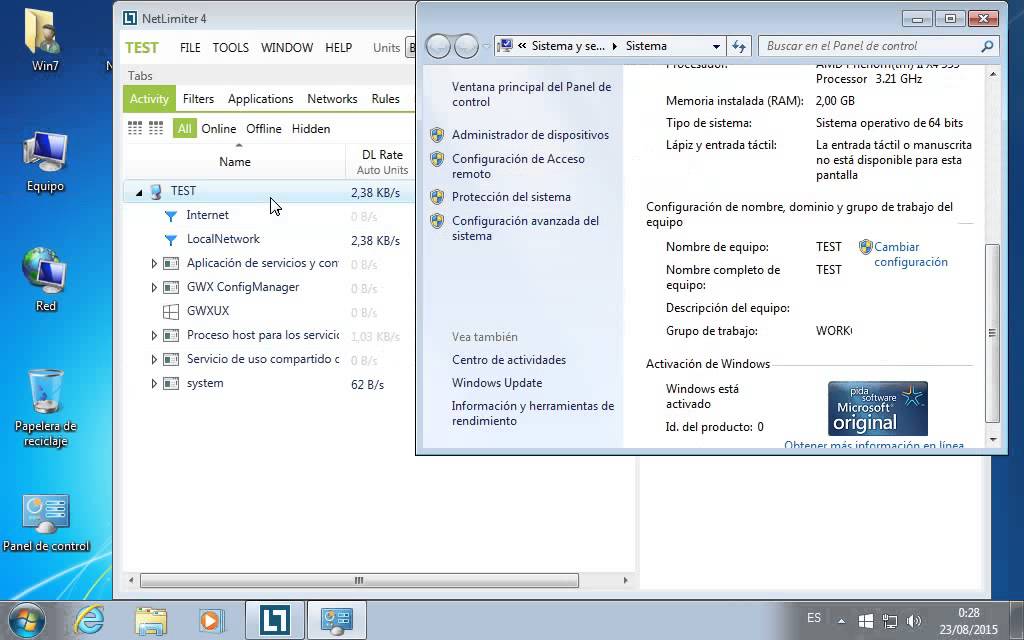Open the taskbar clock showing 0:28
The height and width of the screenshot is (640, 1024).
[x=968, y=621]
